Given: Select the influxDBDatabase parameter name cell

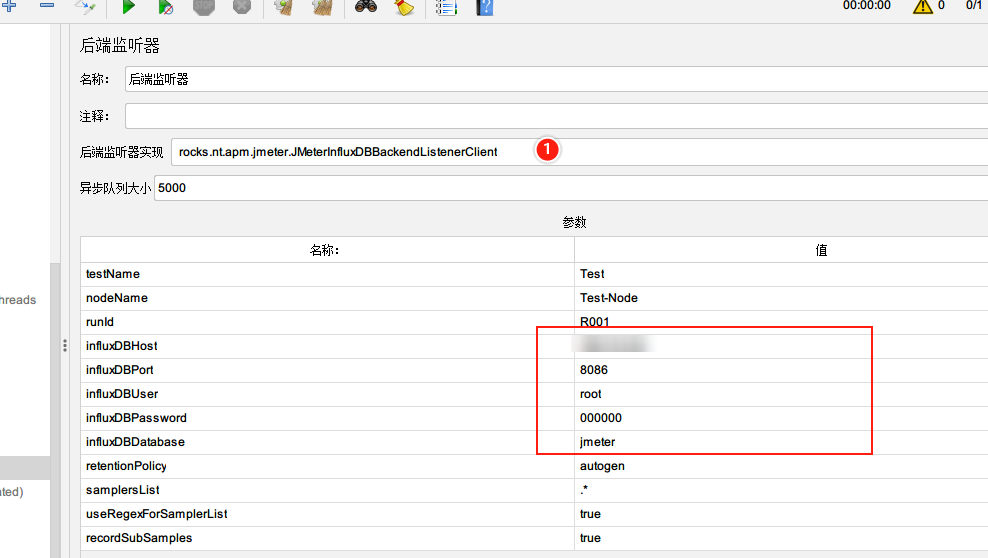Looking at the screenshot, I should (327, 441).
